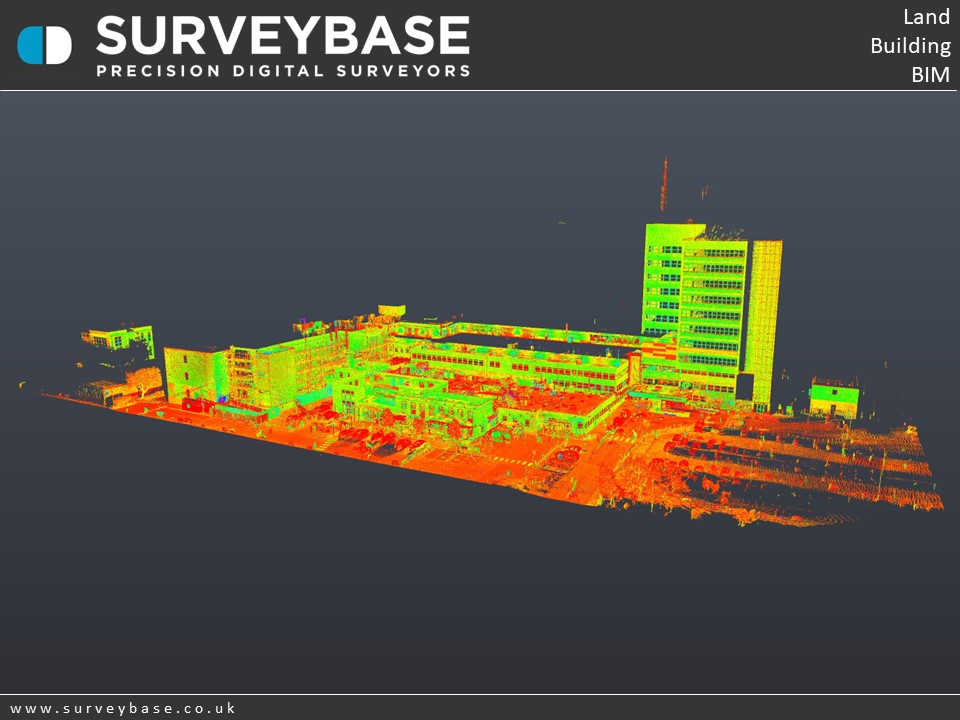Click the 'Precision Digital Surveyors' tagline
960x720 pixels.
click(283, 70)
